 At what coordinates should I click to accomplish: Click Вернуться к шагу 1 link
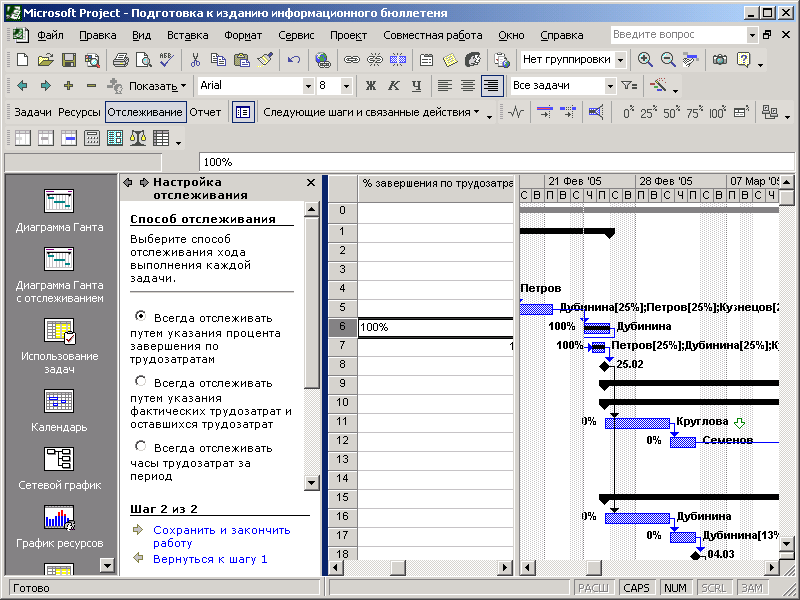point(210,559)
